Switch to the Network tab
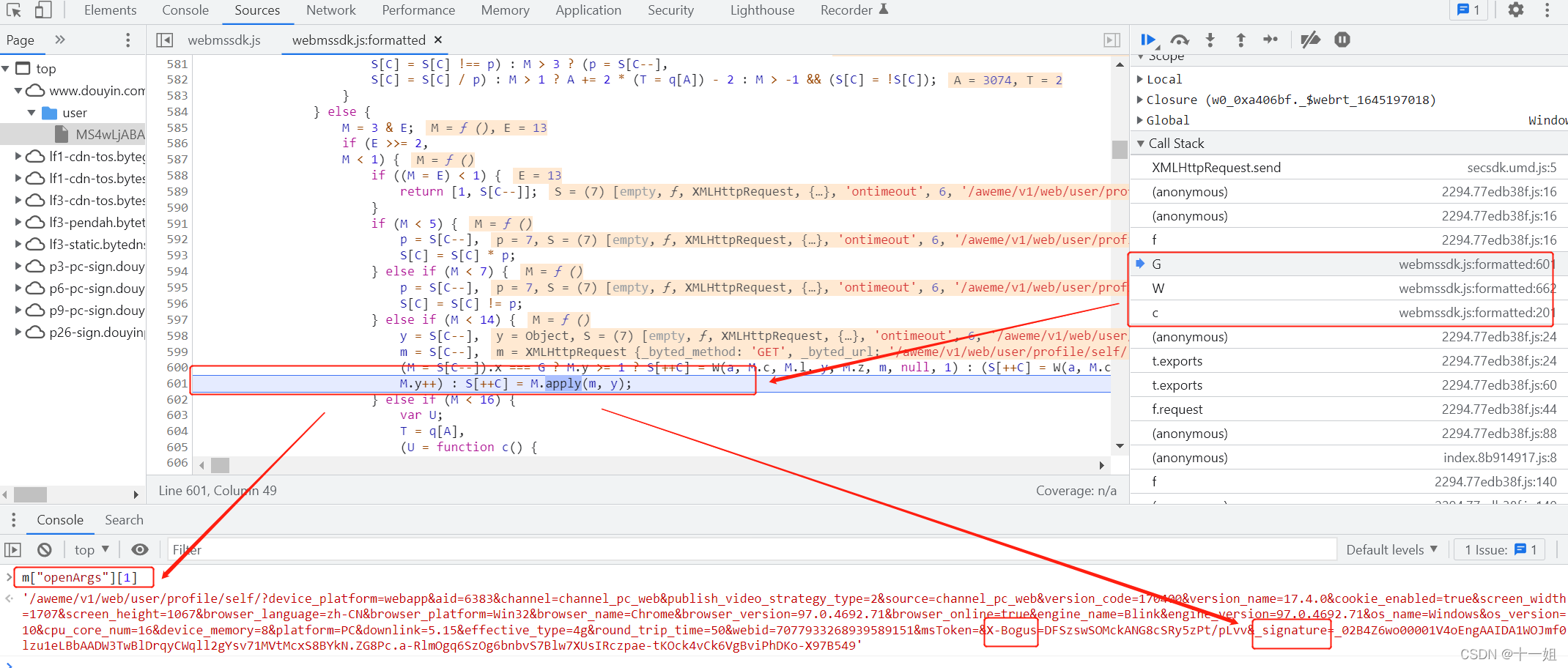Image resolution: width=1568 pixels, height=668 pixels. coord(330,10)
